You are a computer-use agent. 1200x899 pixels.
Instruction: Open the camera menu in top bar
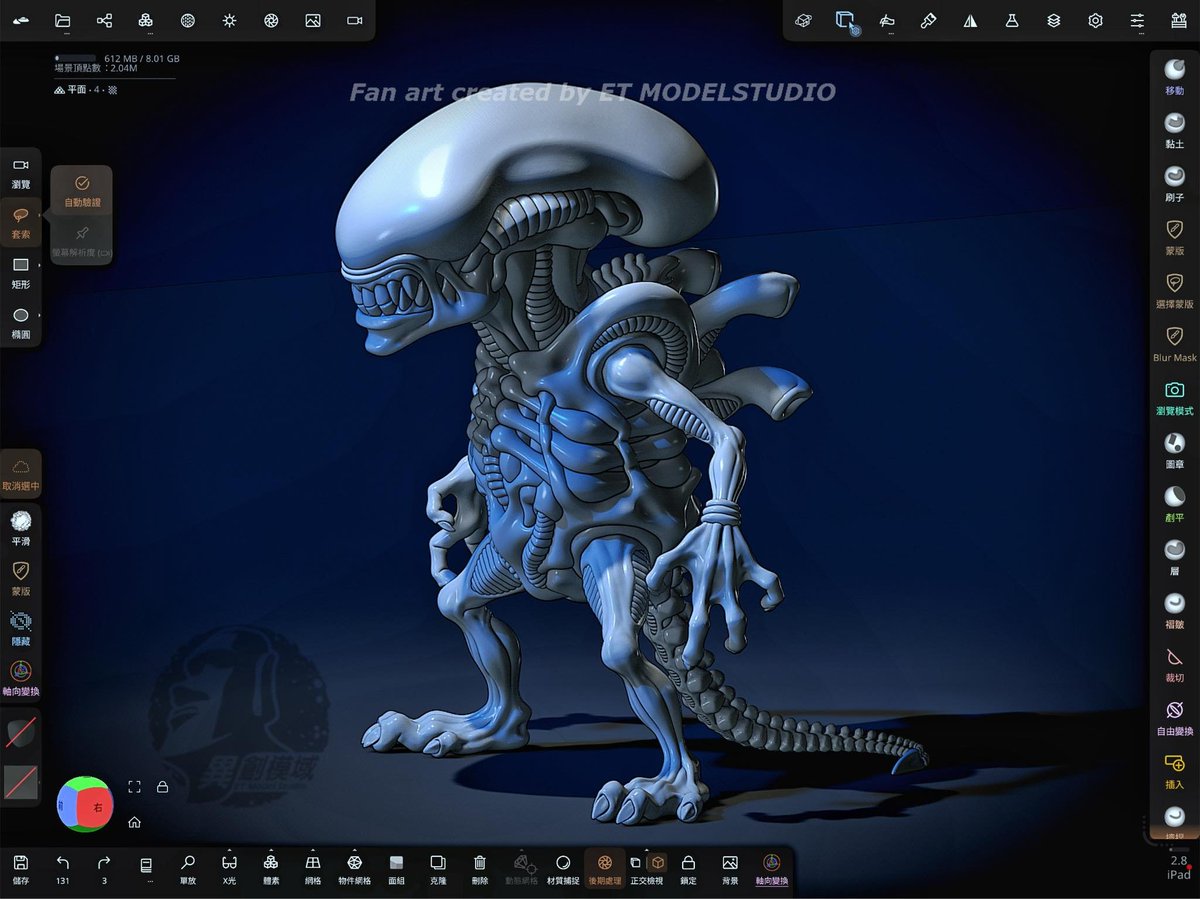(x=354, y=20)
